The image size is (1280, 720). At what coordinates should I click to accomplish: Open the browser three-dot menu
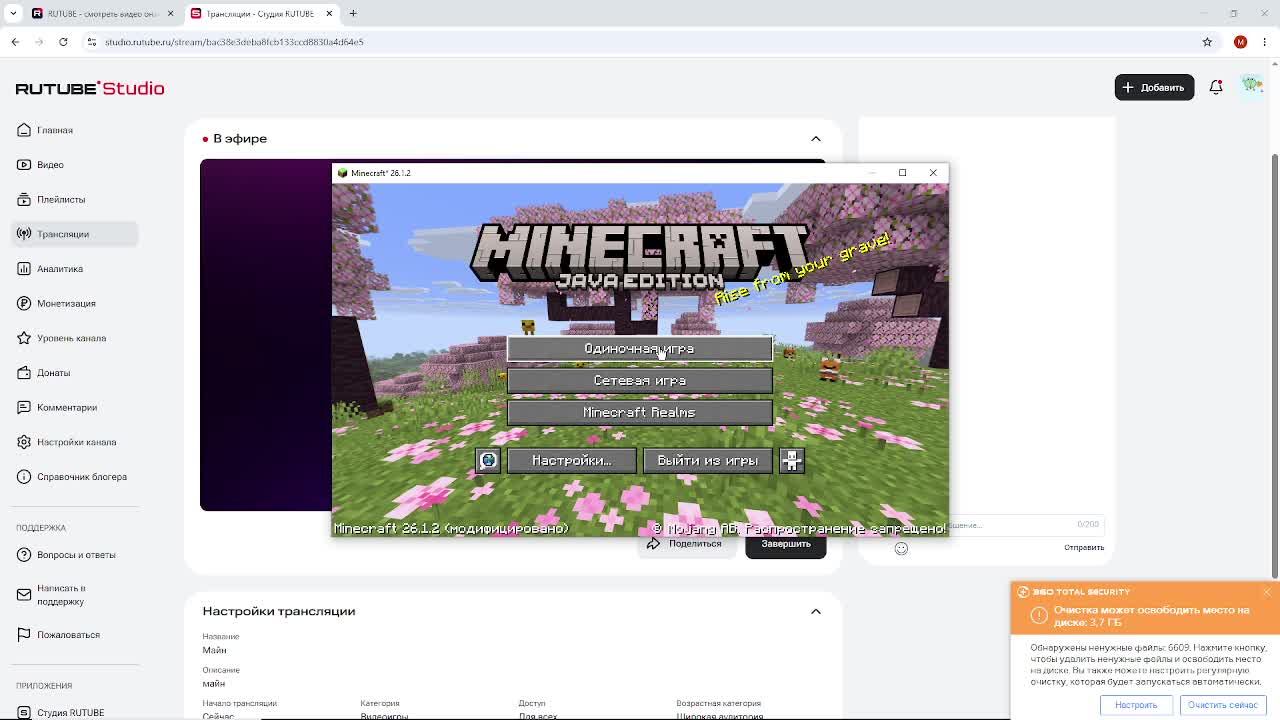pos(1265,42)
